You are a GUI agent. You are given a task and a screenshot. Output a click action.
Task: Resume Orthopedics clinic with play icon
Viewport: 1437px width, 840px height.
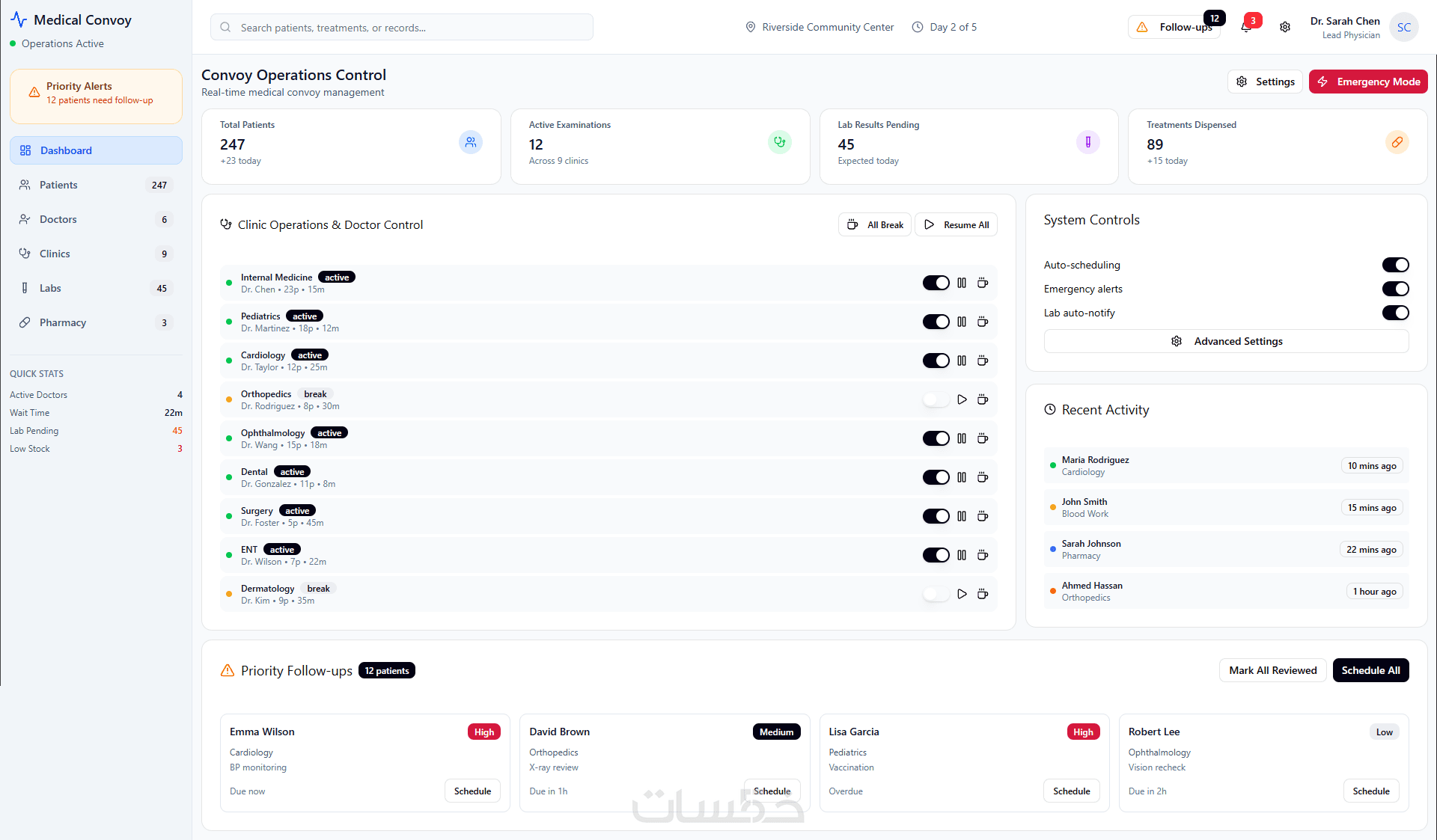click(x=962, y=400)
